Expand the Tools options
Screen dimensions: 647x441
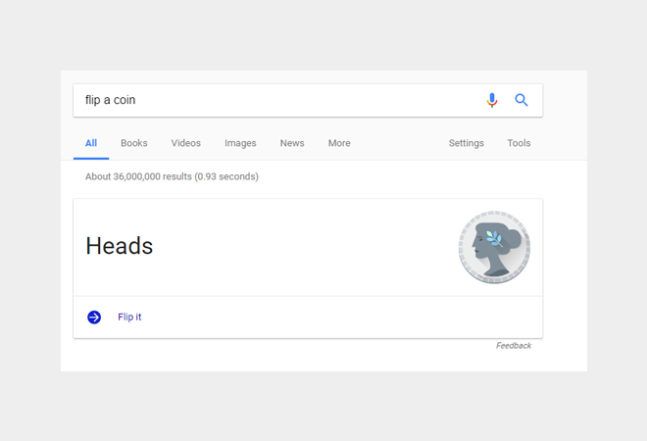click(x=519, y=143)
